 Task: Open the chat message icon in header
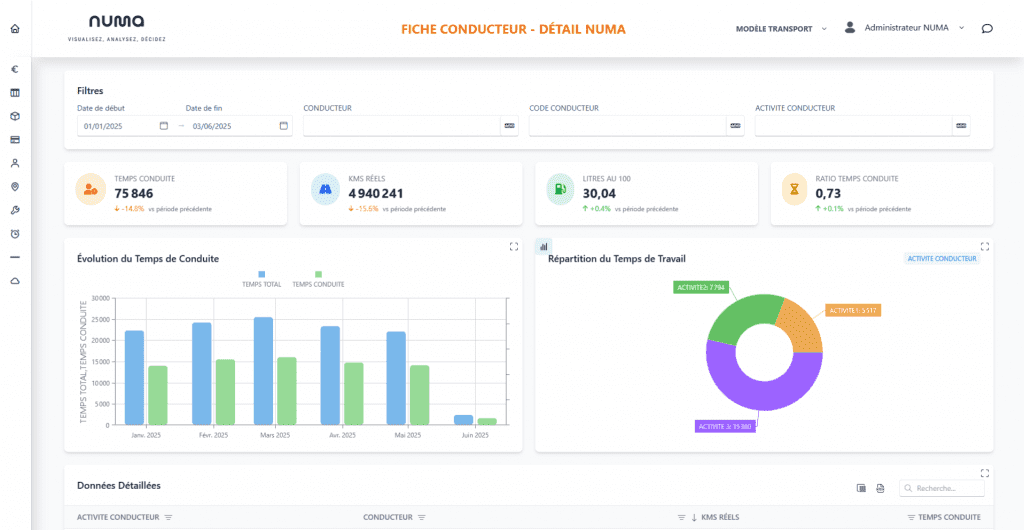pyautogui.click(x=987, y=28)
